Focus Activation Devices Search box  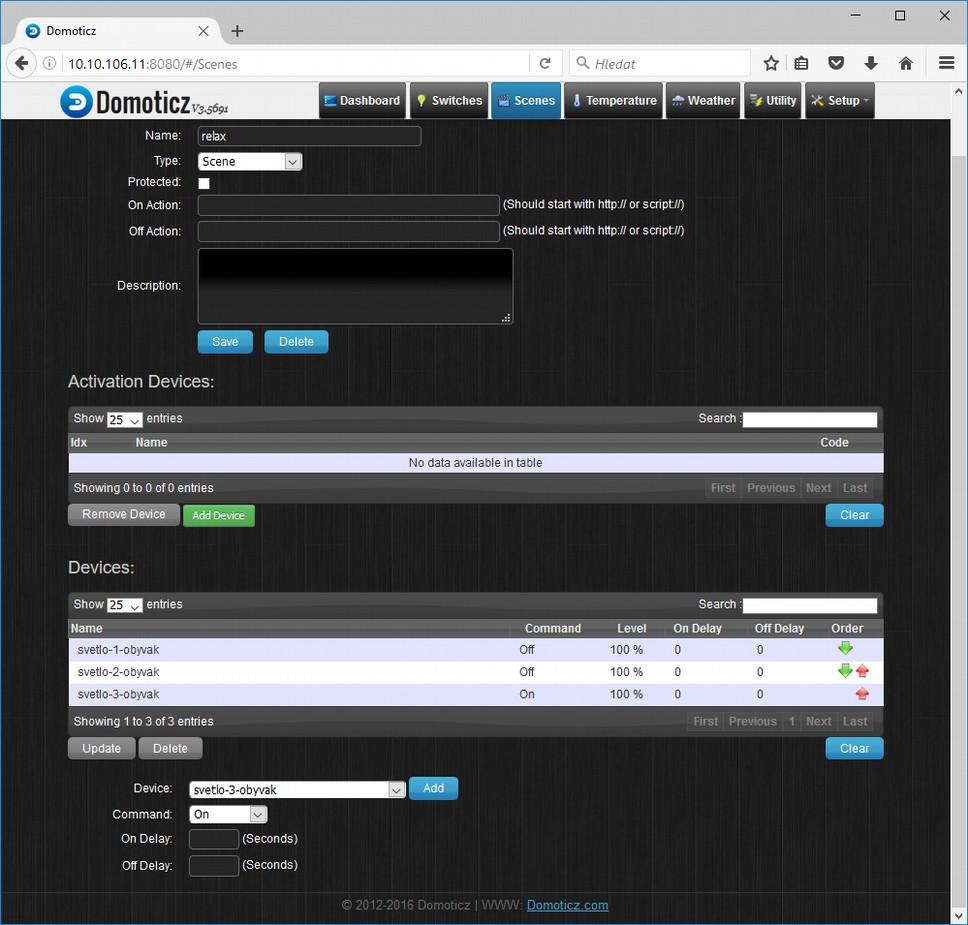pos(809,419)
